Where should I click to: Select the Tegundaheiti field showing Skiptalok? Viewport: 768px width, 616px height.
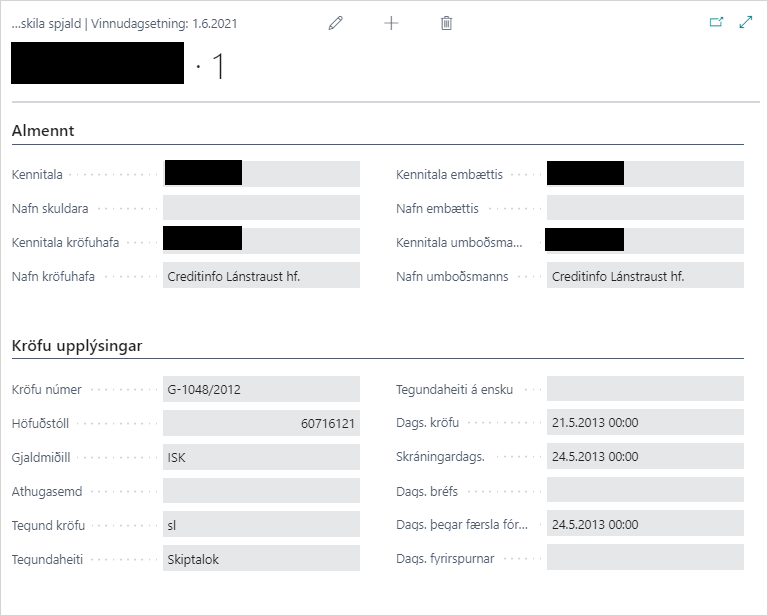pyautogui.click(x=261, y=559)
